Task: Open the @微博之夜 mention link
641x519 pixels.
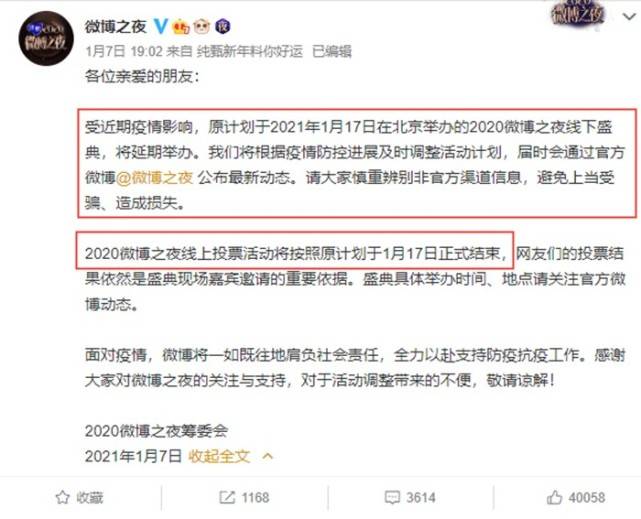Action: coord(155,178)
